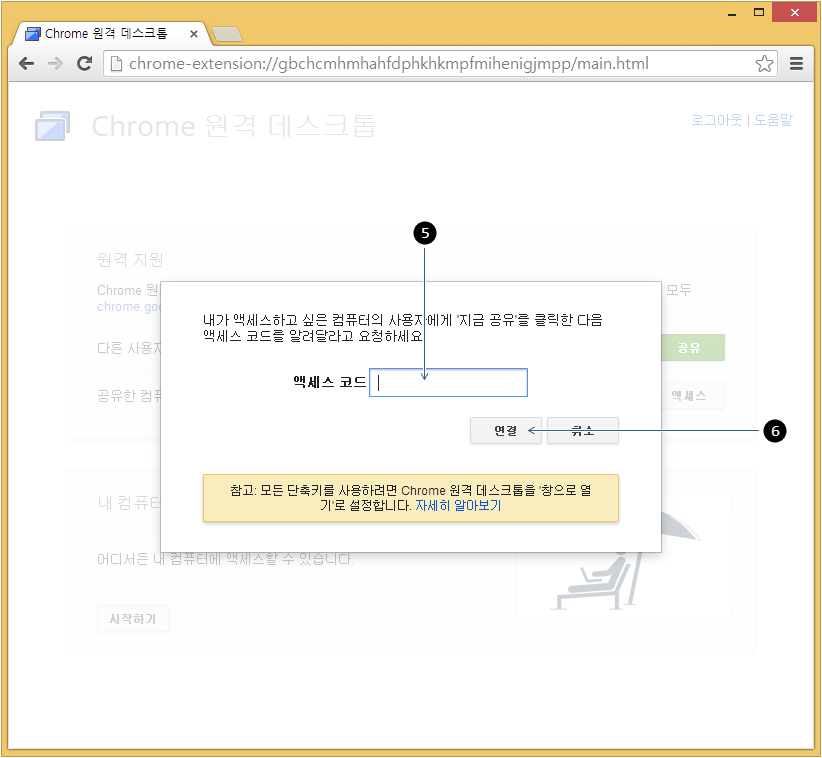Click the 액세스 코드 input field
Viewport: 822px width, 758px height.
[x=448, y=383]
